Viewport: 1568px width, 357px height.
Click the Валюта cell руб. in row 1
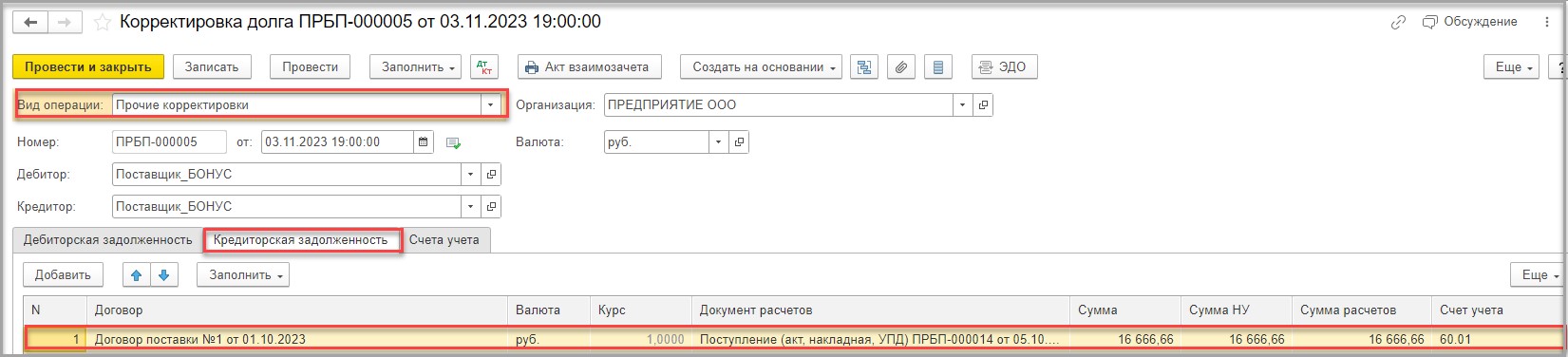click(x=549, y=339)
